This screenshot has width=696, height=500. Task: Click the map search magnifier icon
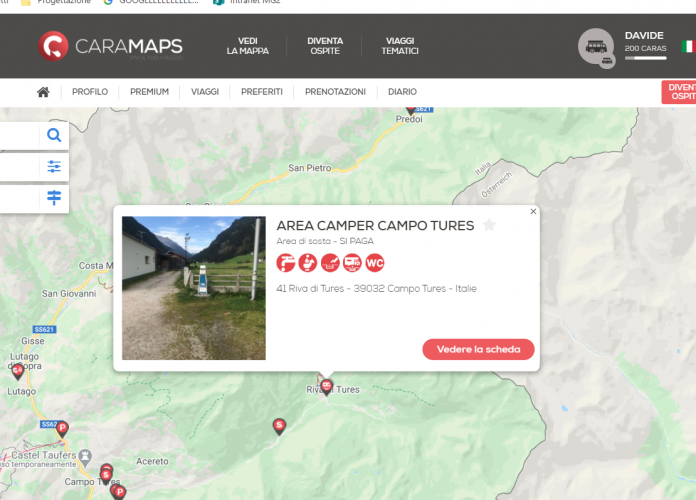pyautogui.click(x=54, y=135)
